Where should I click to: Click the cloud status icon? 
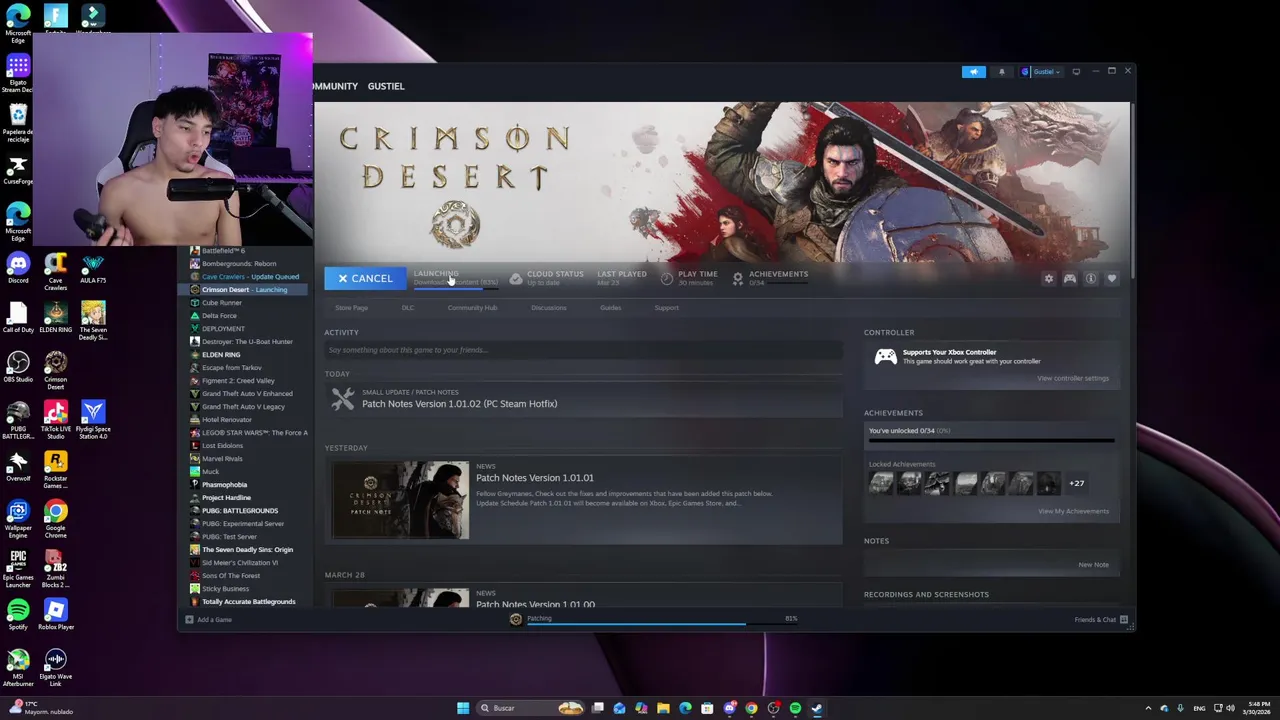515,279
